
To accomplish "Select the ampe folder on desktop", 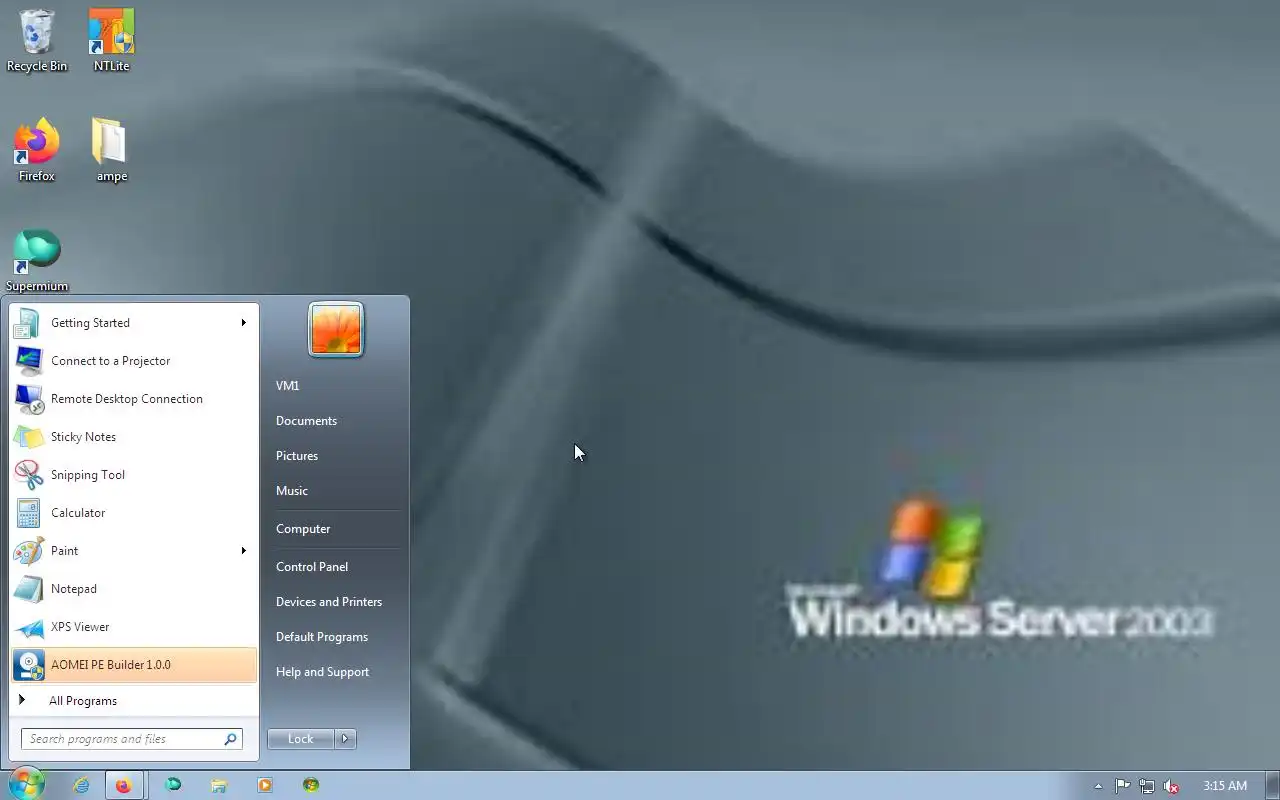I will pyautogui.click(x=111, y=150).
